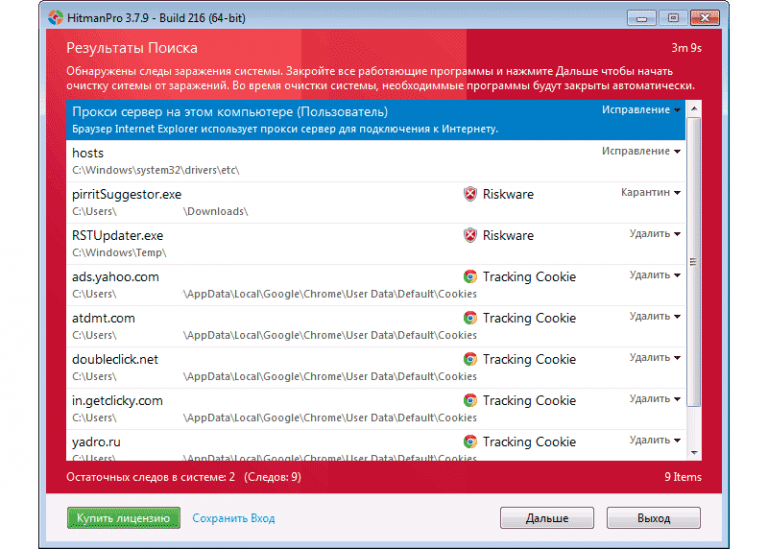Image resolution: width=768 pixels, height=549 pixels.
Task: Close the HitmanPro window
Action: (x=705, y=18)
